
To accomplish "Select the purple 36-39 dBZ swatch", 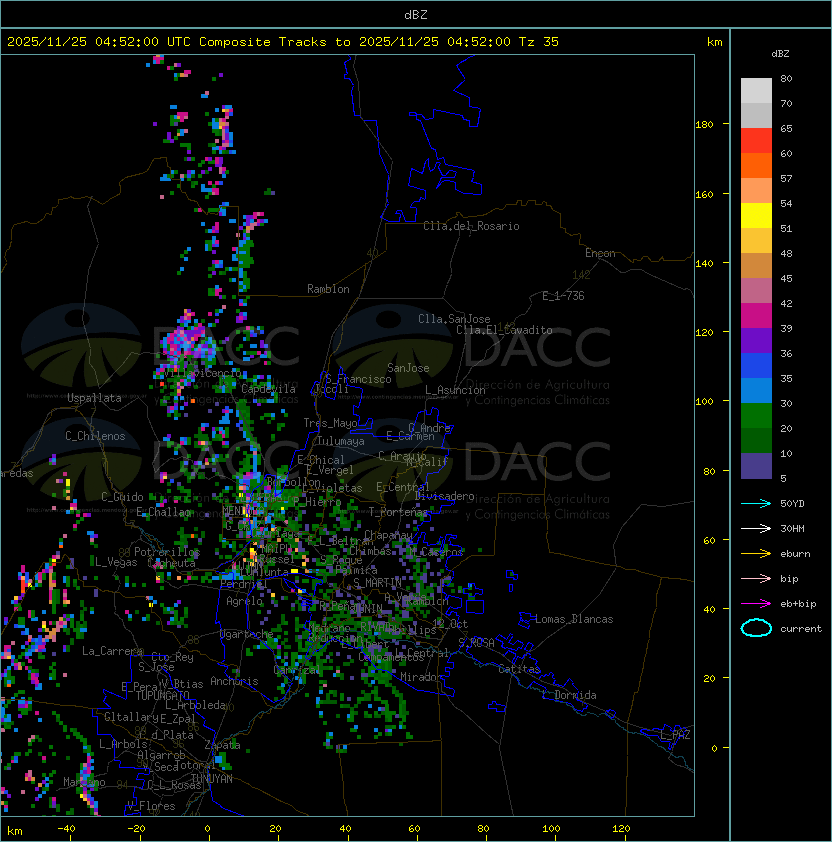I will [x=756, y=340].
